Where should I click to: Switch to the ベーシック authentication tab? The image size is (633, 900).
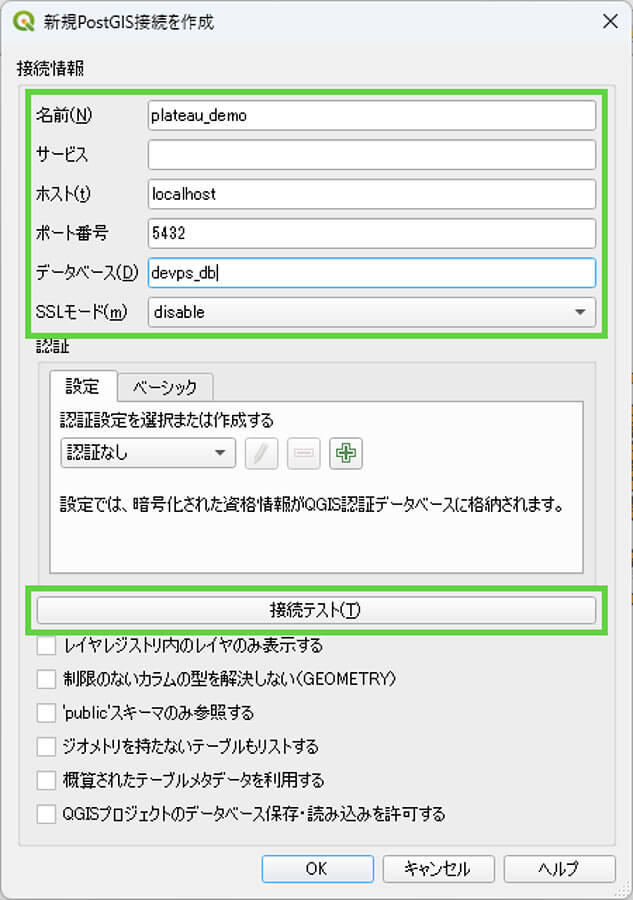165,387
